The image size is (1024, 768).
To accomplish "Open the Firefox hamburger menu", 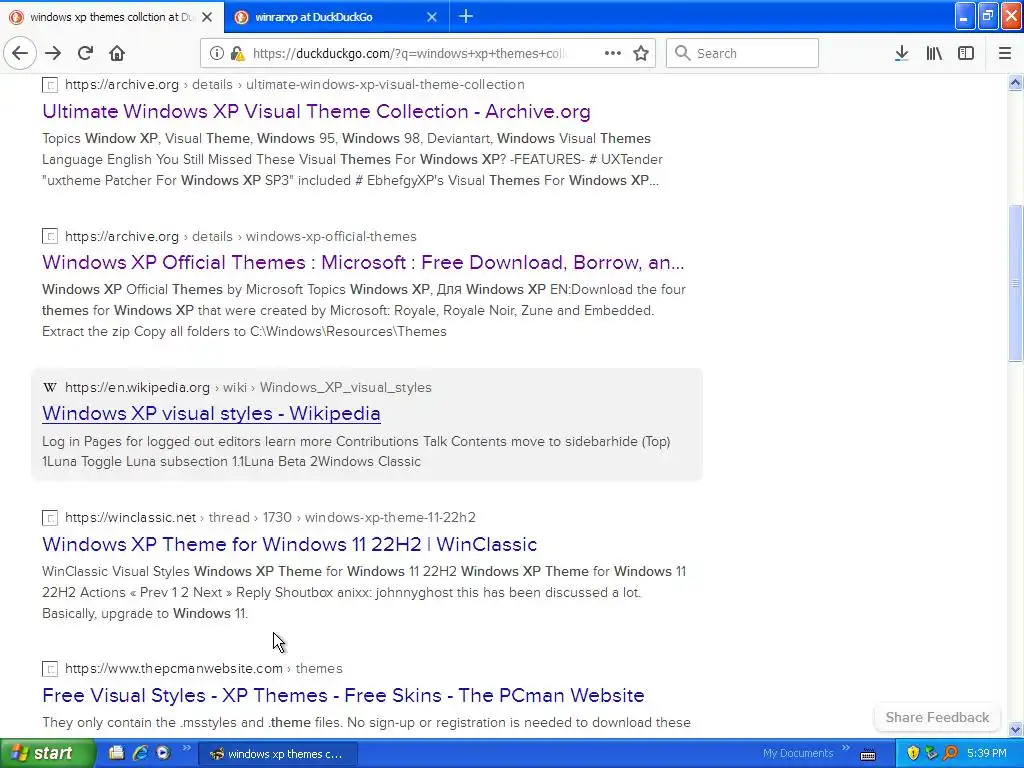I will 1005,54.
